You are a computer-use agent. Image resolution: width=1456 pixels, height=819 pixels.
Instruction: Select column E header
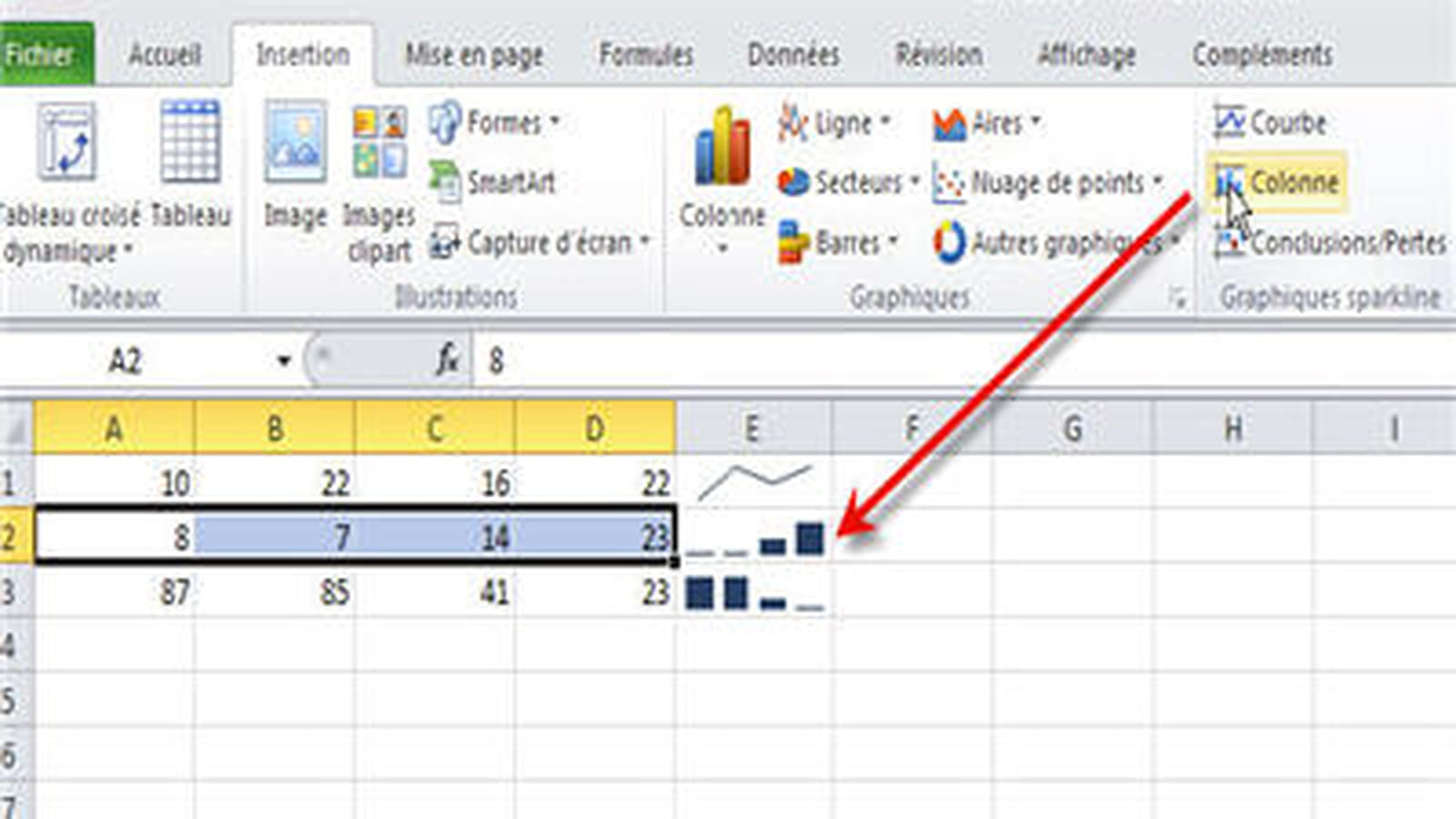[753, 428]
